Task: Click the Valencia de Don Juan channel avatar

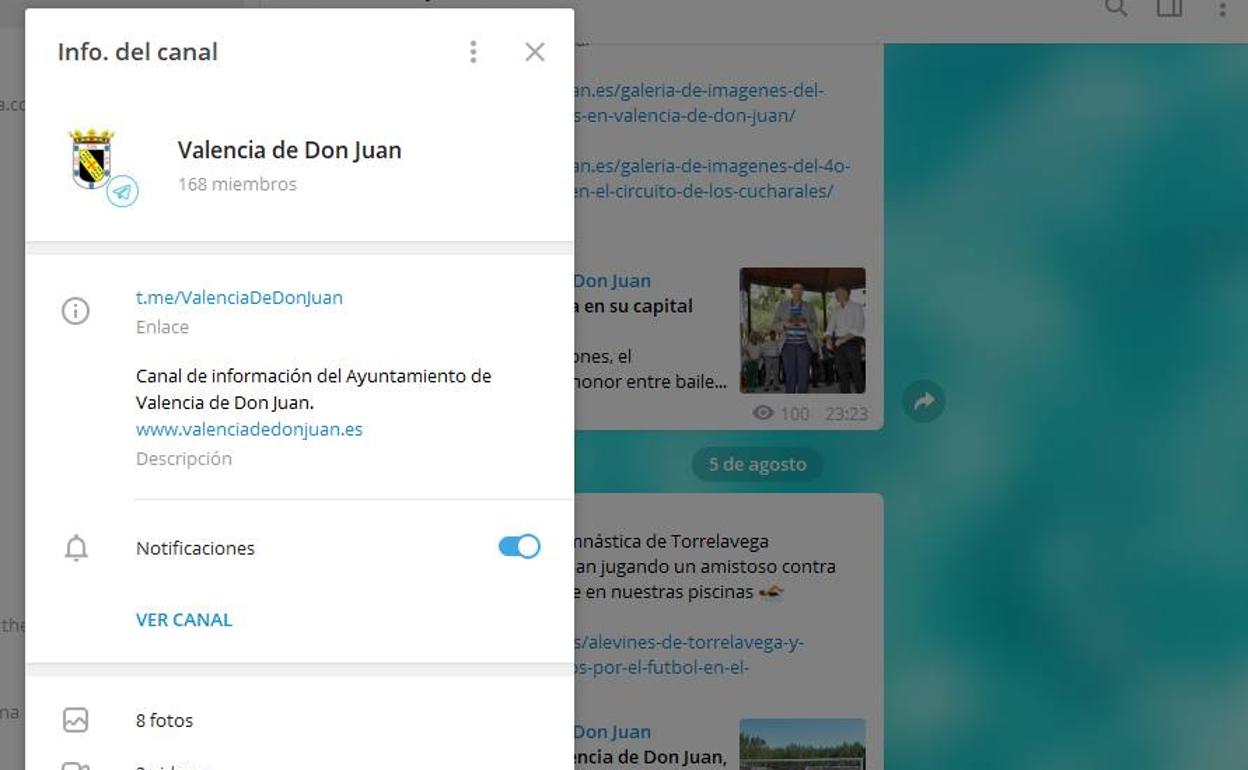Action: [93, 160]
